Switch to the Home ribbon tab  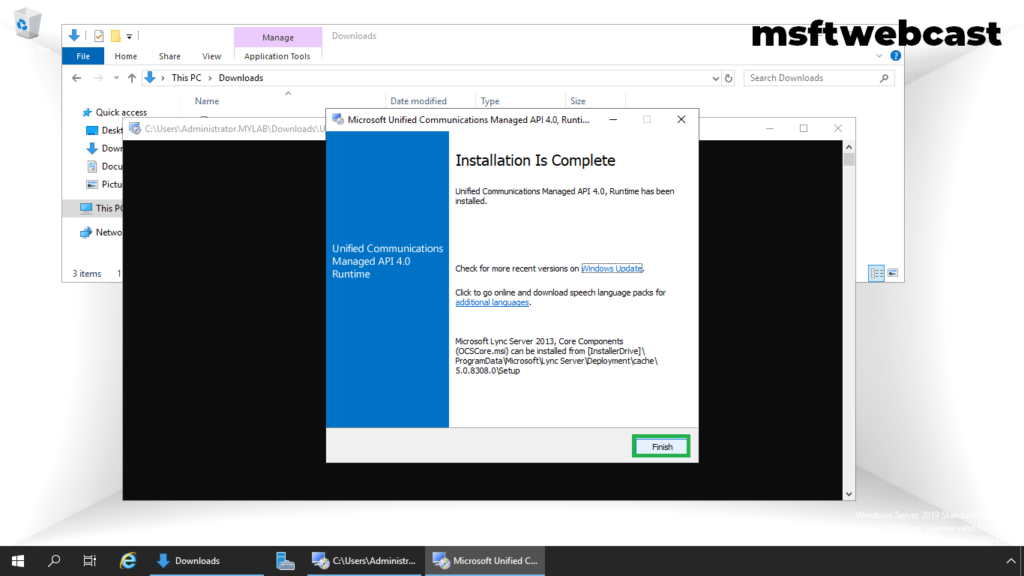125,56
